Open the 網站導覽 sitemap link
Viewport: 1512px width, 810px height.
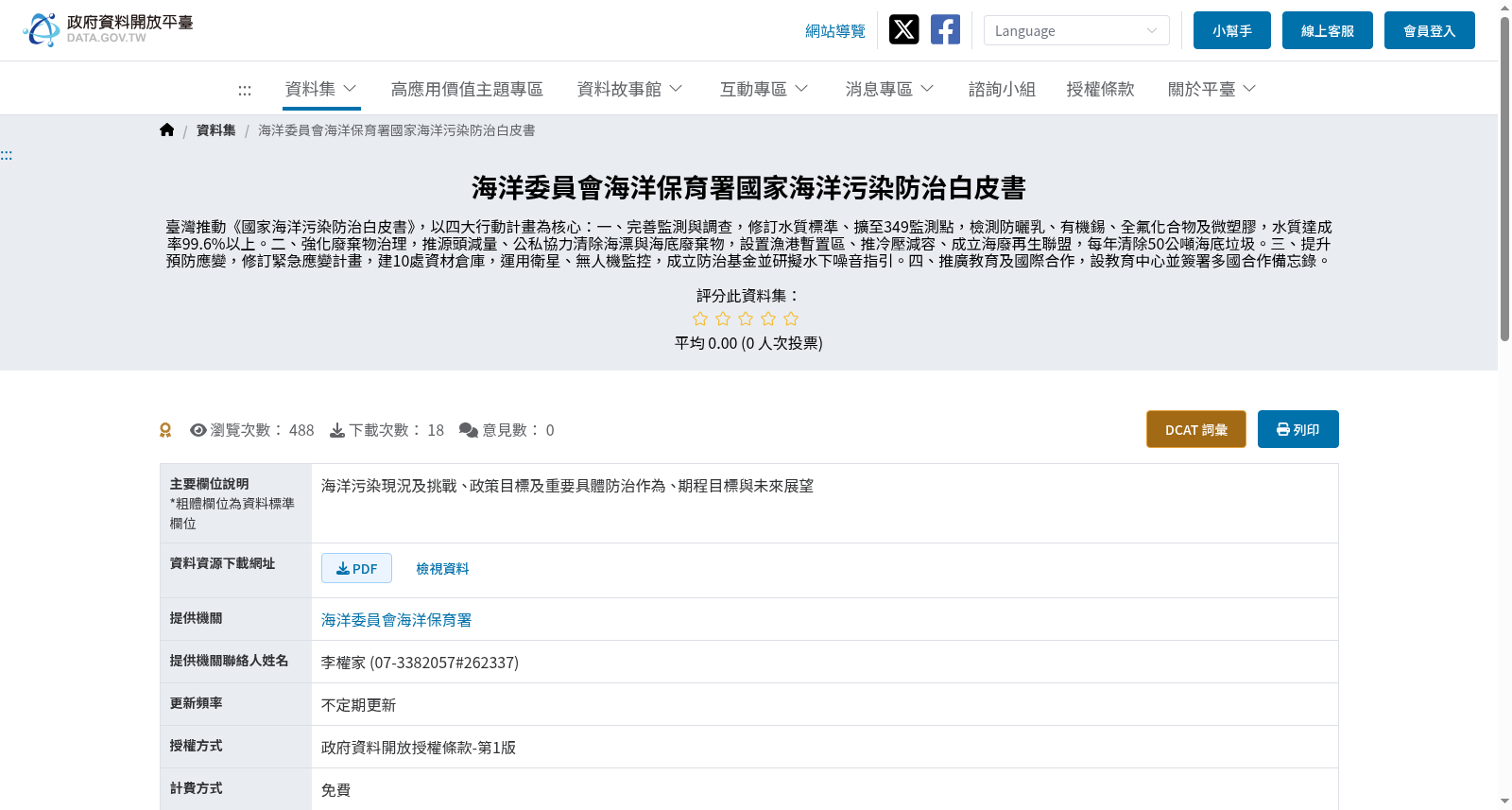(835, 31)
